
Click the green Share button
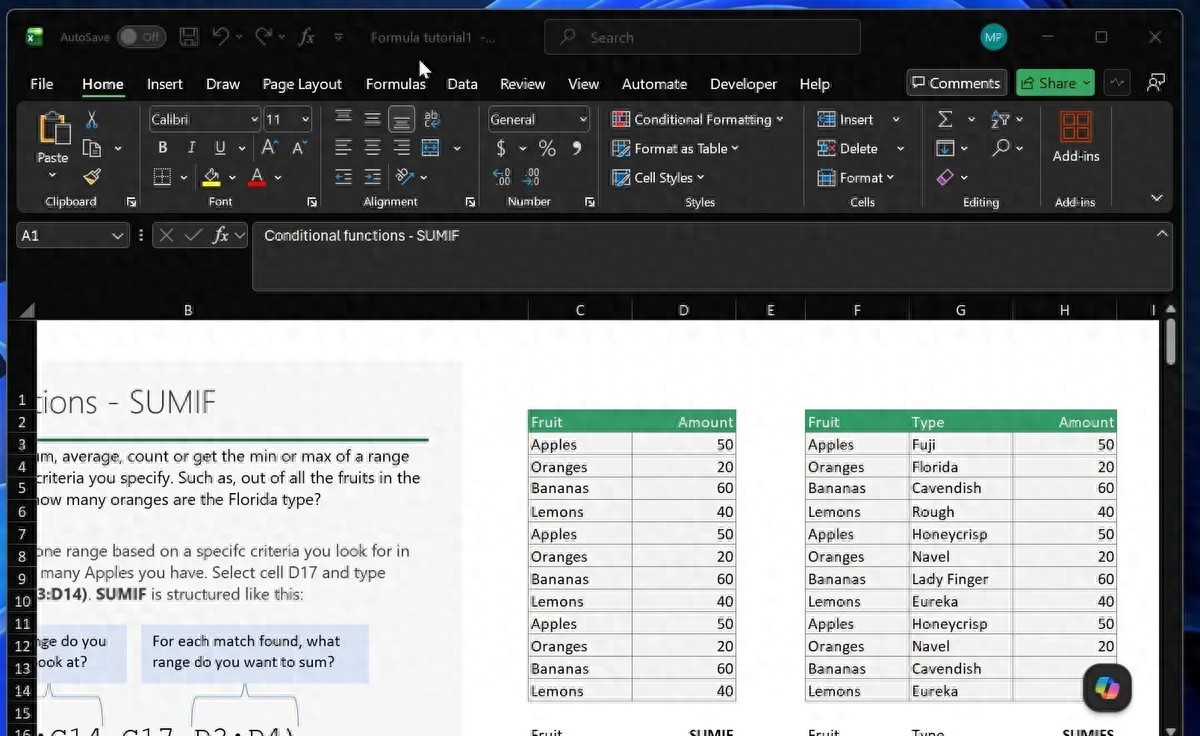click(1055, 83)
